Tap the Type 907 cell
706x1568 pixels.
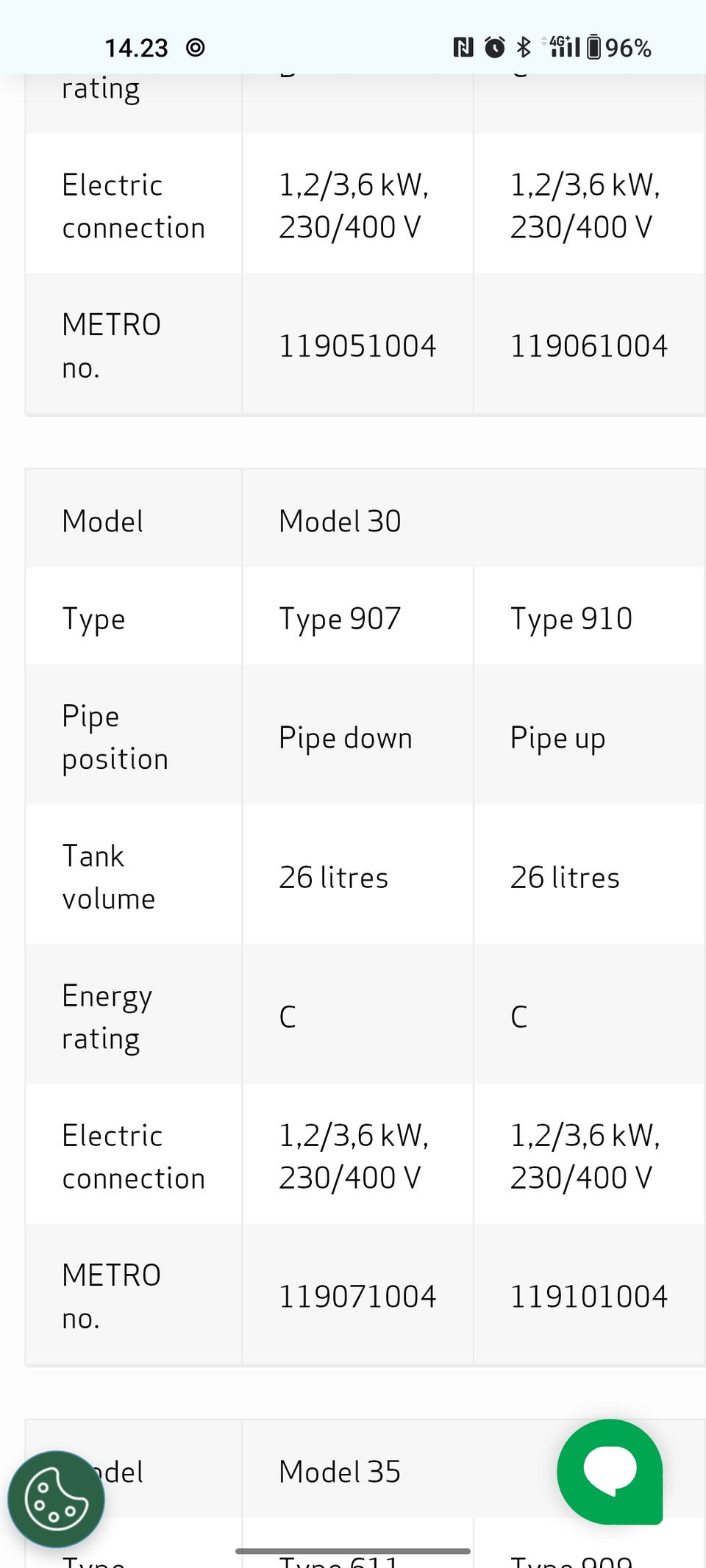[340, 619]
